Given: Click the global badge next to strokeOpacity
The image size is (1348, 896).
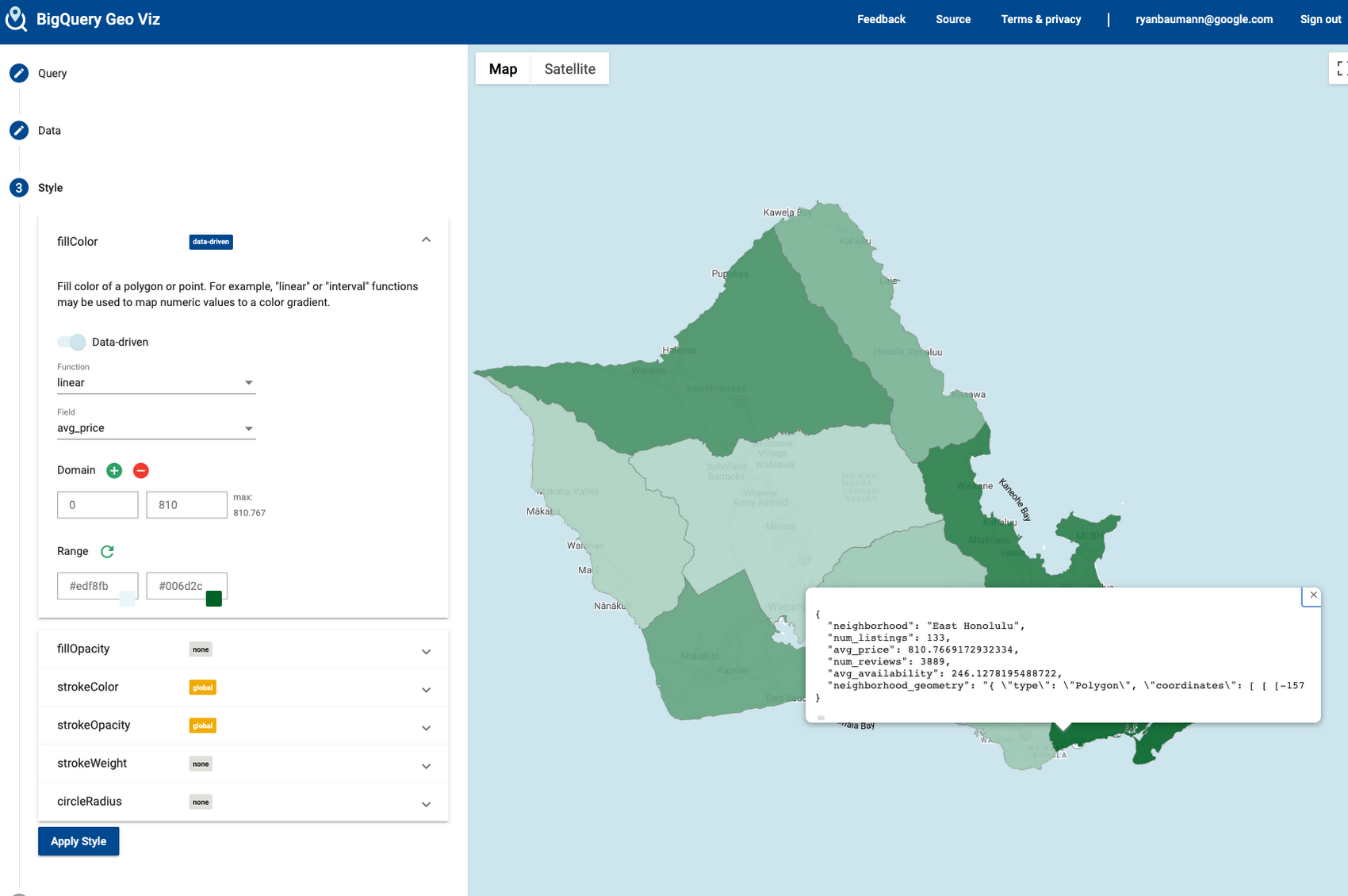Looking at the screenshot, I should tap(203, 726).
